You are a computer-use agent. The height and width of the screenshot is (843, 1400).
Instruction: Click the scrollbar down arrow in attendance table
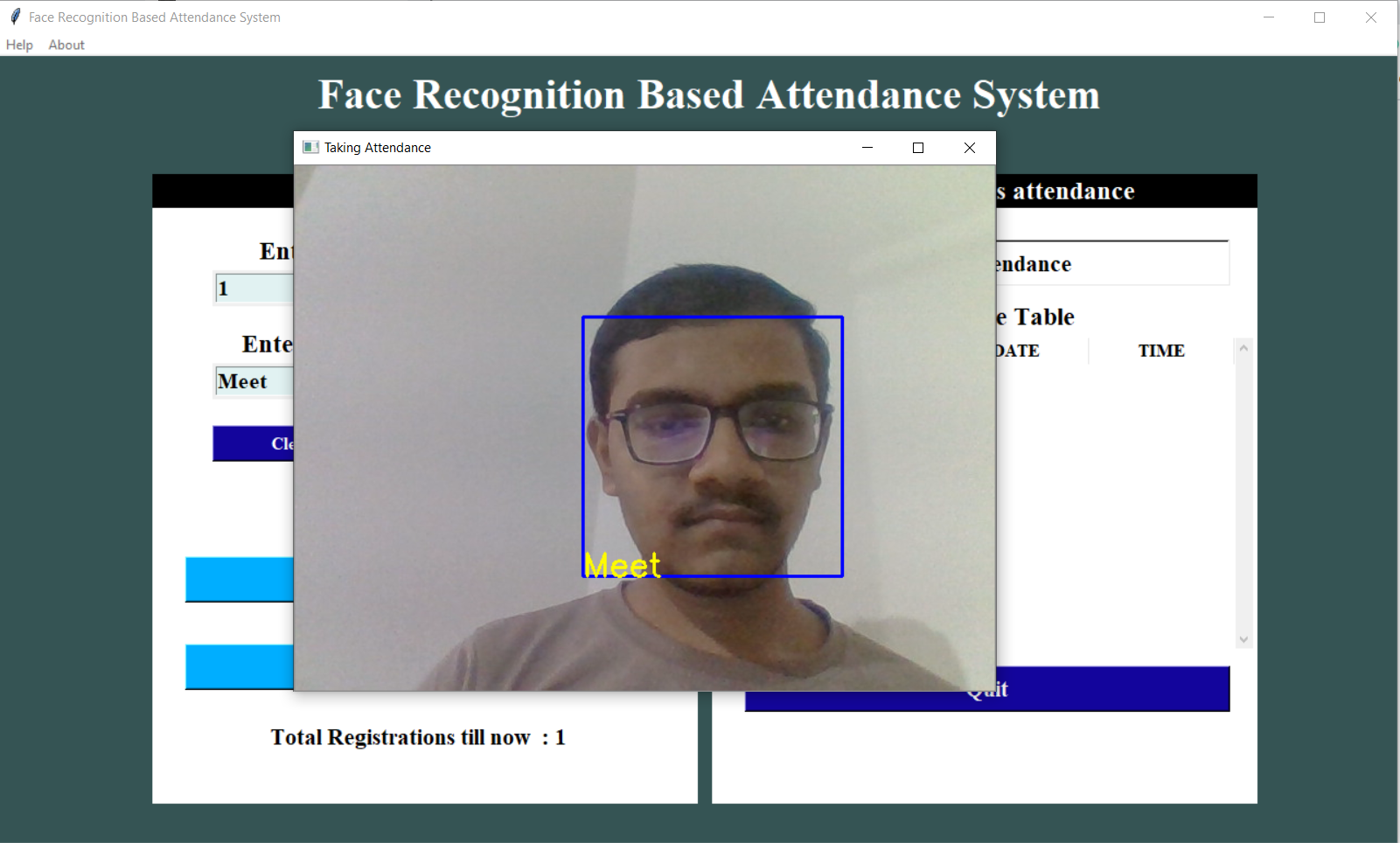[1243, 639]
